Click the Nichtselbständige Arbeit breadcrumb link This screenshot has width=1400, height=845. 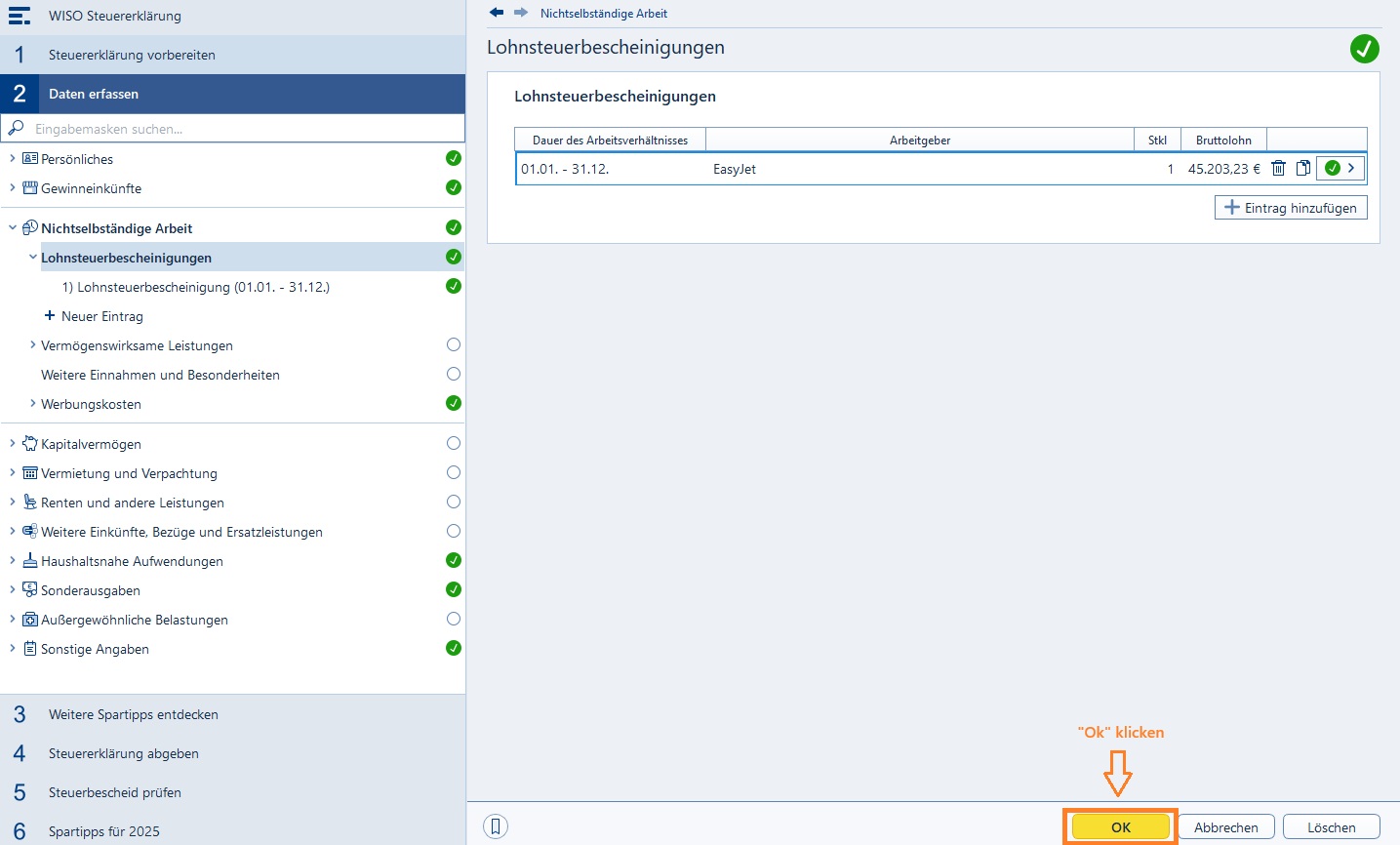coord(604,14)
